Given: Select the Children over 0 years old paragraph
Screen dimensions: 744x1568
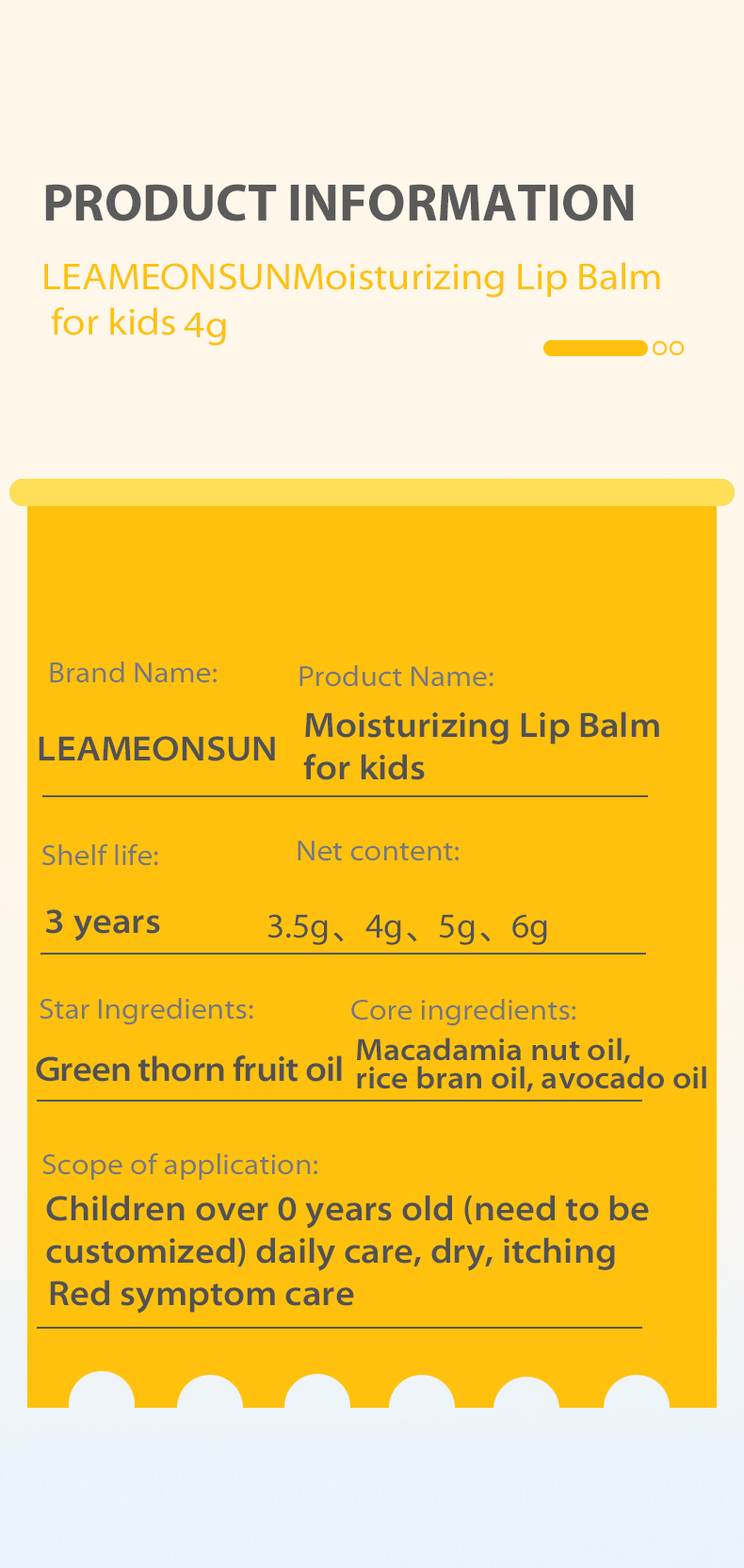Looking at the screenshot, I should tap(347, 1251).
